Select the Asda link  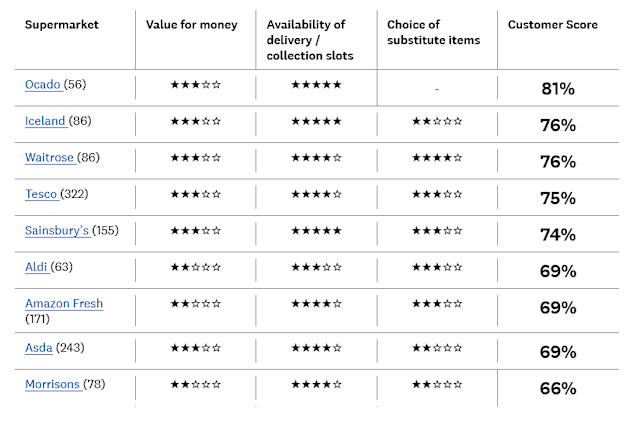[39, 347]
